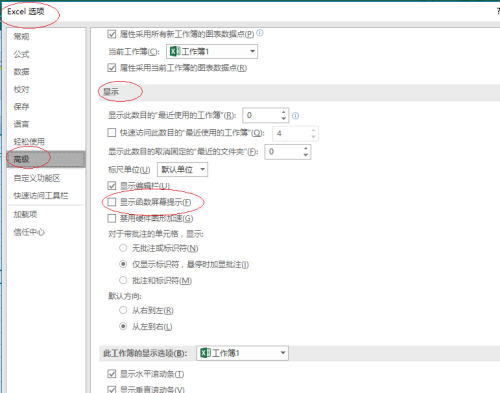Screen dimensions: 500x393
Task: Click the 默认方向 label
Action: [x=125, y=296]
